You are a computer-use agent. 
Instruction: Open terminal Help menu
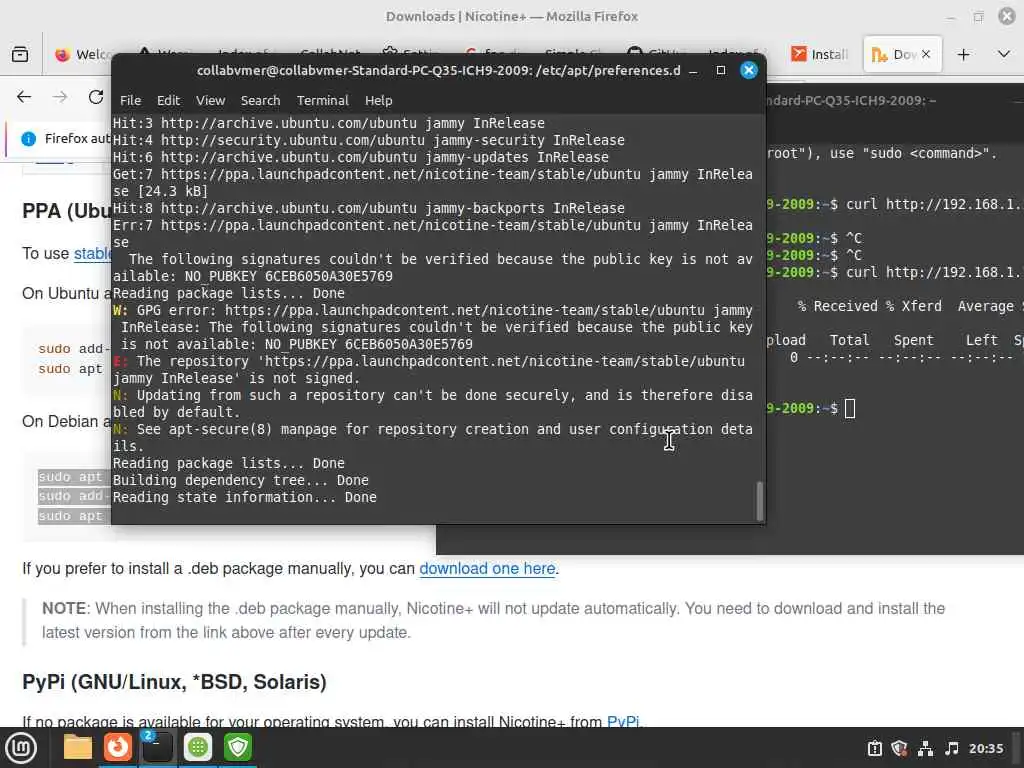point(378,101)
